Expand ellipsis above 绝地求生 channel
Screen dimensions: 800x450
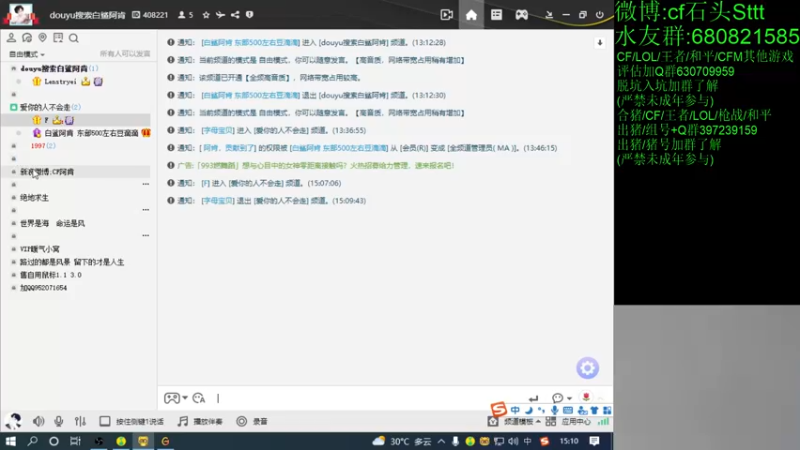(146, 184)
